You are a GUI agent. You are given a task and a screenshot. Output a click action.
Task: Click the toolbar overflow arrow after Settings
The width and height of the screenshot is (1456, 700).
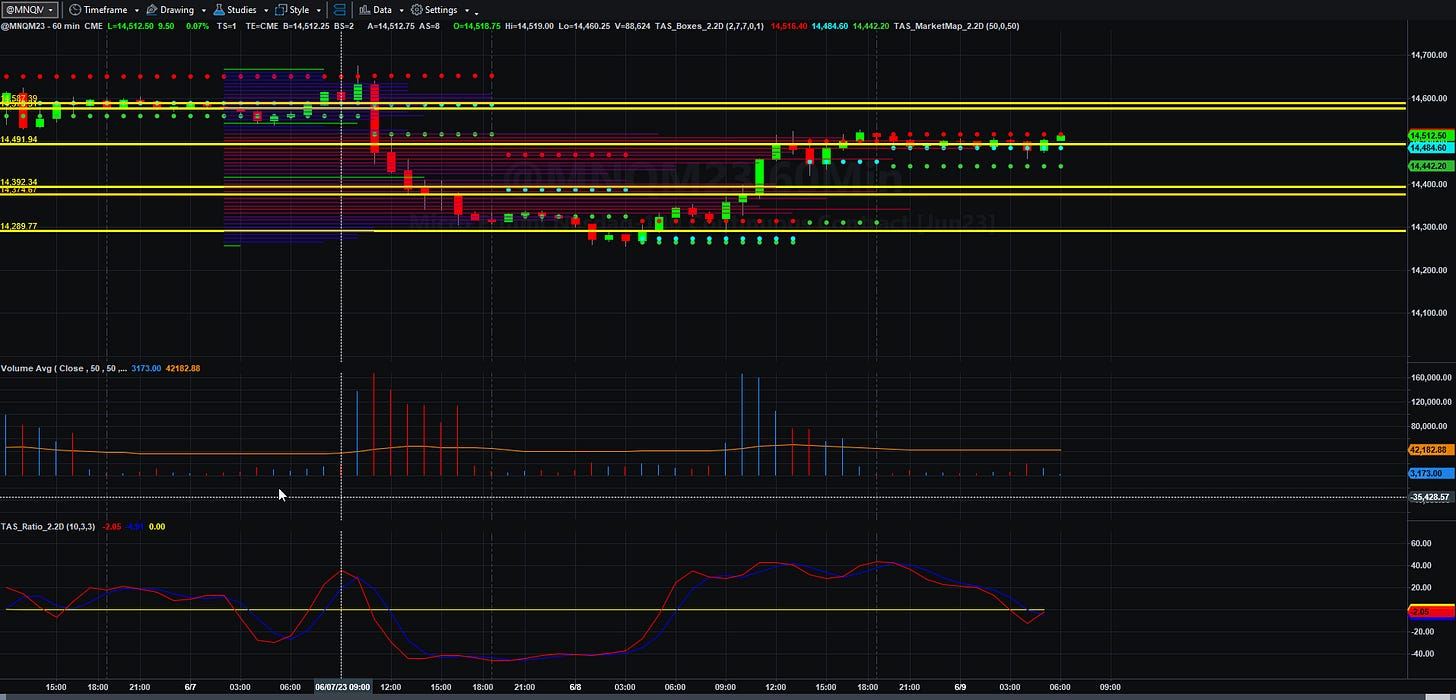coord(476,12)
